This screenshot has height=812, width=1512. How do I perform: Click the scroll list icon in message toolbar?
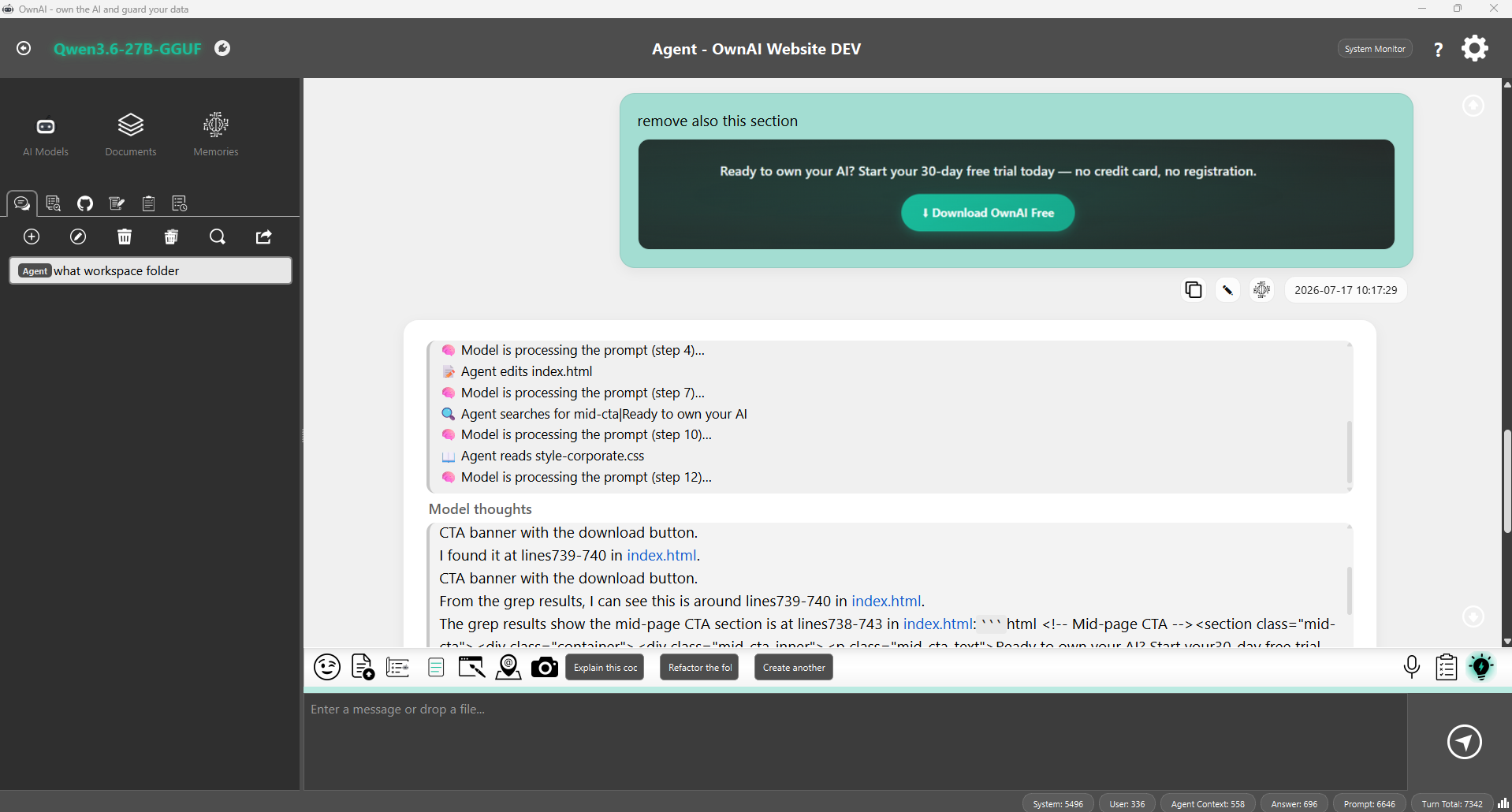point(398,668)
